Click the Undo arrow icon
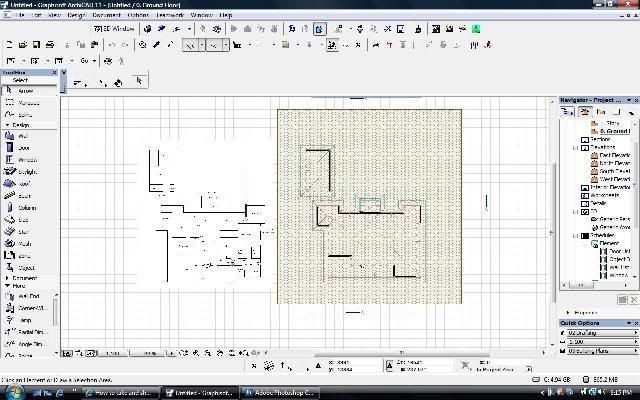640x400 pixels. click(x=112, y=45)
